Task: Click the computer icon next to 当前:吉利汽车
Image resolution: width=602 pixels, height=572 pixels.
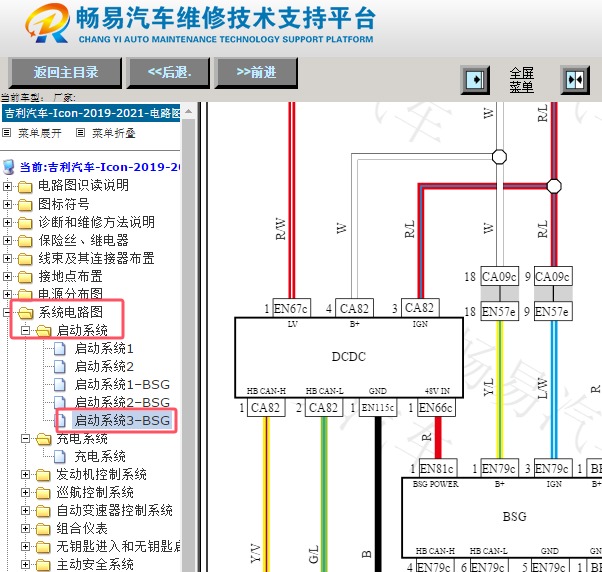Action: (x=8, y=167)
